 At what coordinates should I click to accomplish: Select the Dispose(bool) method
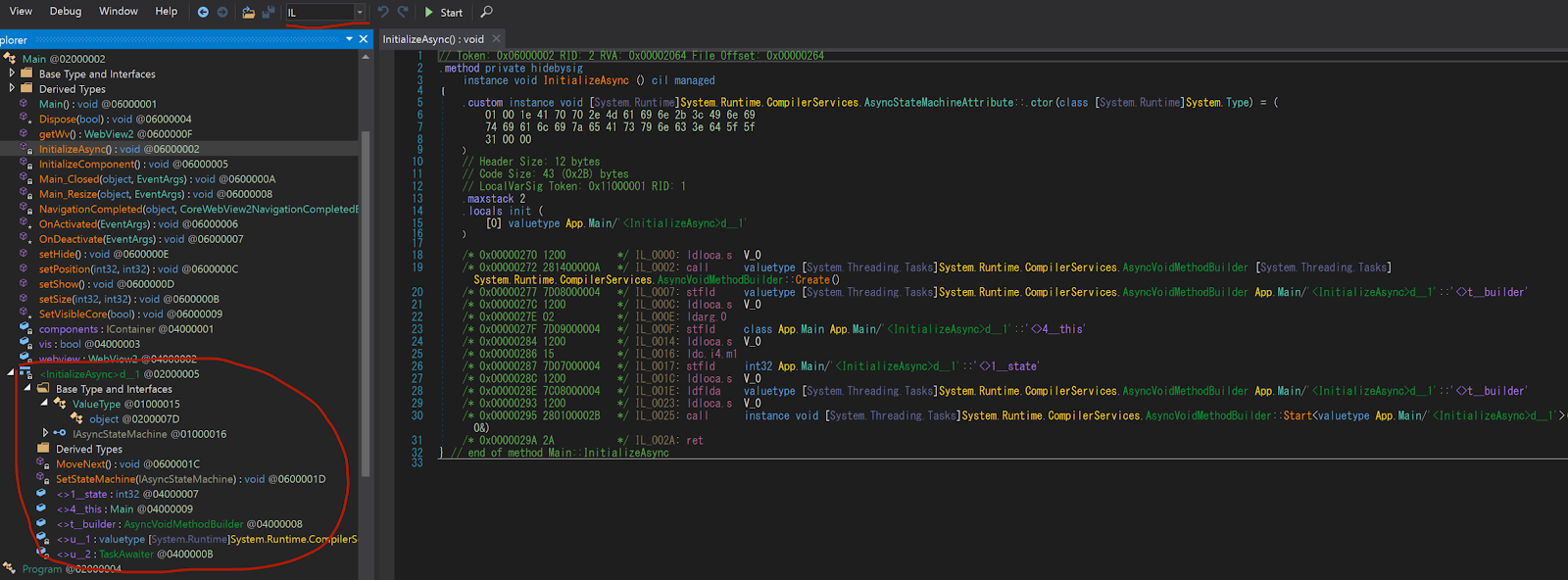[x=115, y=119]
